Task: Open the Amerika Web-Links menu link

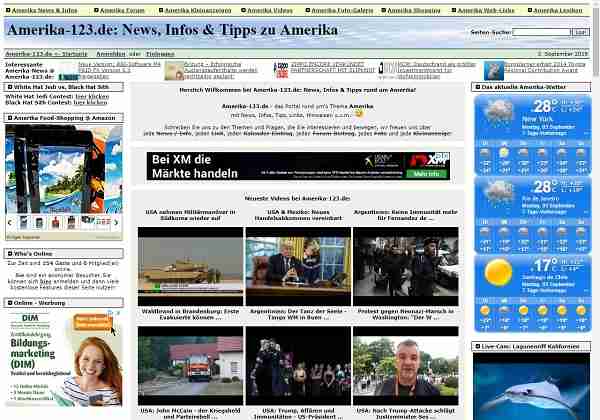Action: coord(486,10)
